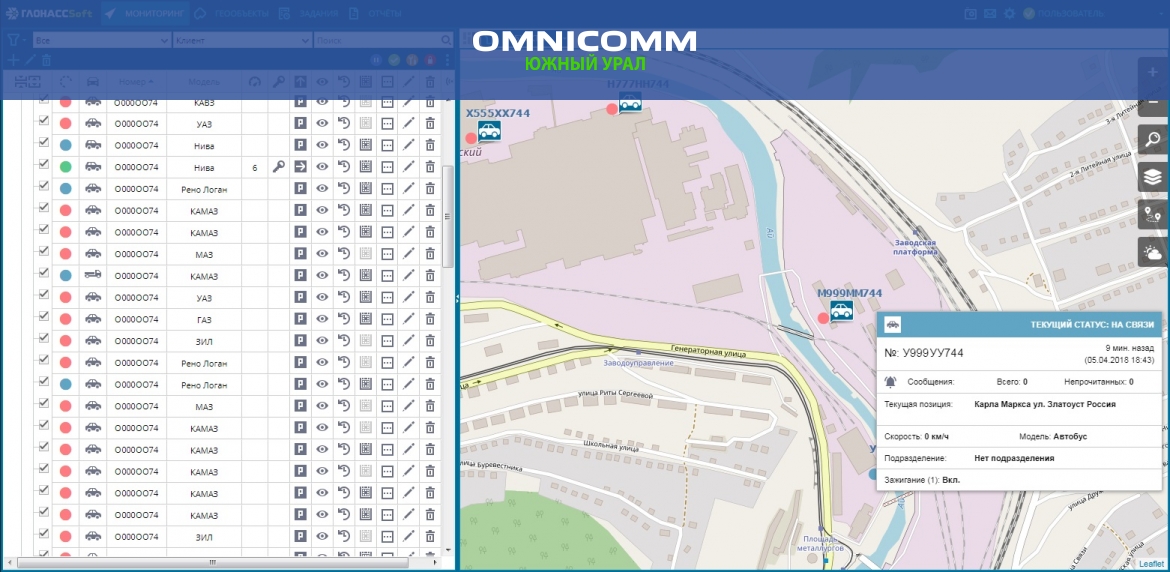Open track history for Рено Логан row
Image resolution: width=1170 pixels, height=572 pixels.
(x=343, y=189)
